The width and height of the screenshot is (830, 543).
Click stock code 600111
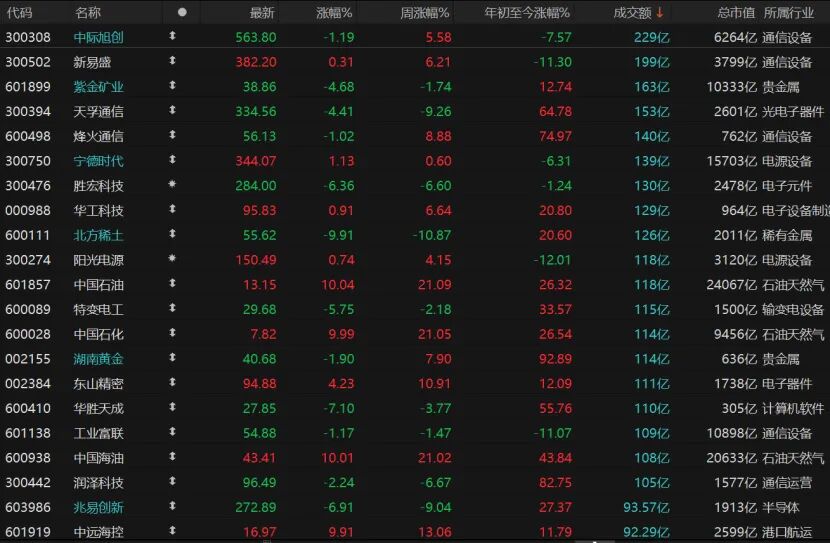pos(28,236)
